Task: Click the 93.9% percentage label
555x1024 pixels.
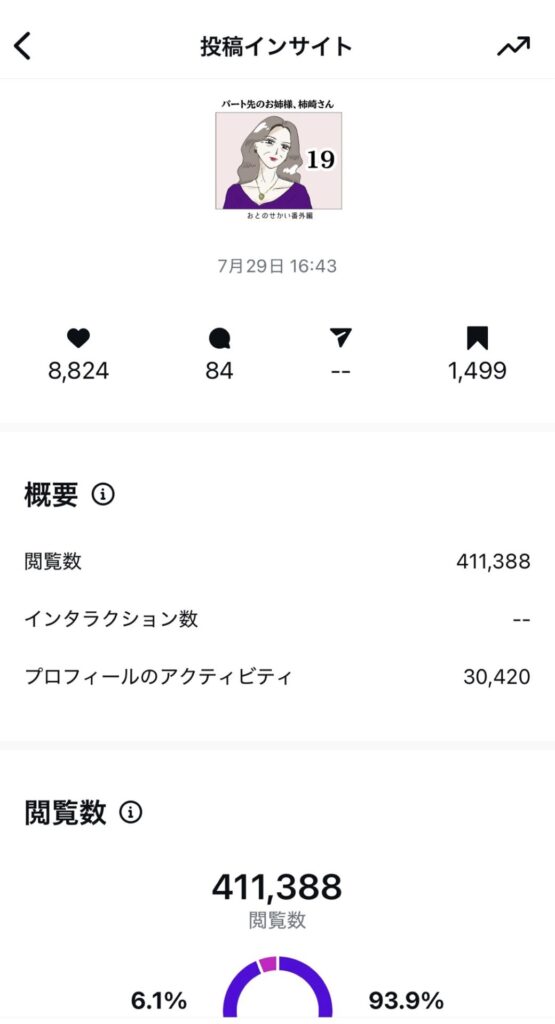Action: [x=406, y=1000]
